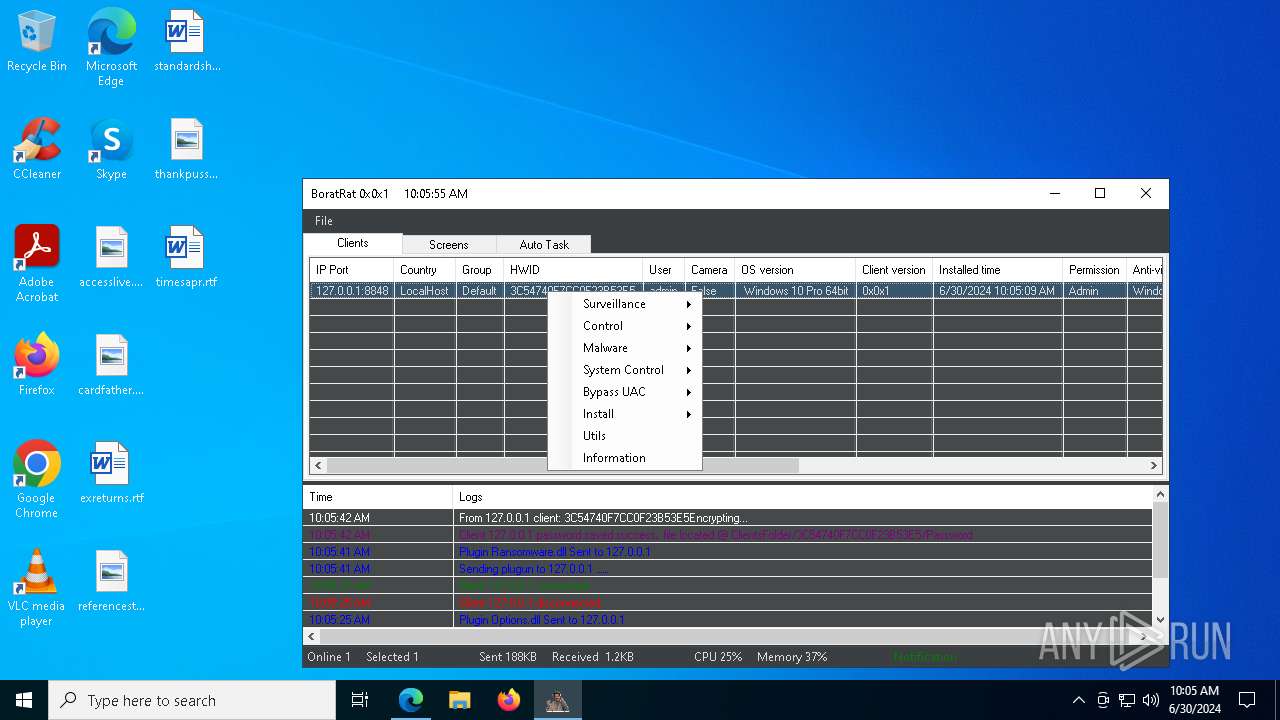Select the 10:05:42 AM Encrypting log row
The height and width of the screenshot is (720, 1280).
coord(728,518)
